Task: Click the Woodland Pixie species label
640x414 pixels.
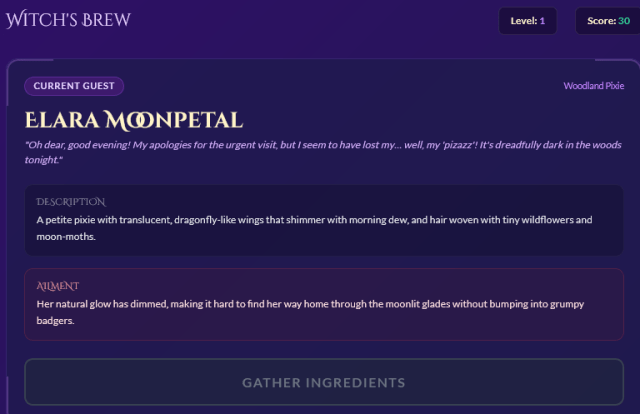Action: (x=593, y=86)
